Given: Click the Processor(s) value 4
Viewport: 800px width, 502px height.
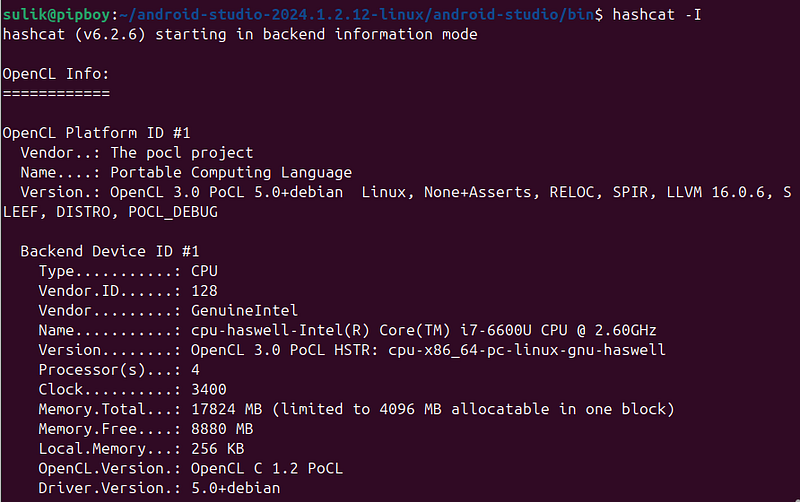Looking at the screenshot, I should click(195, 370).
